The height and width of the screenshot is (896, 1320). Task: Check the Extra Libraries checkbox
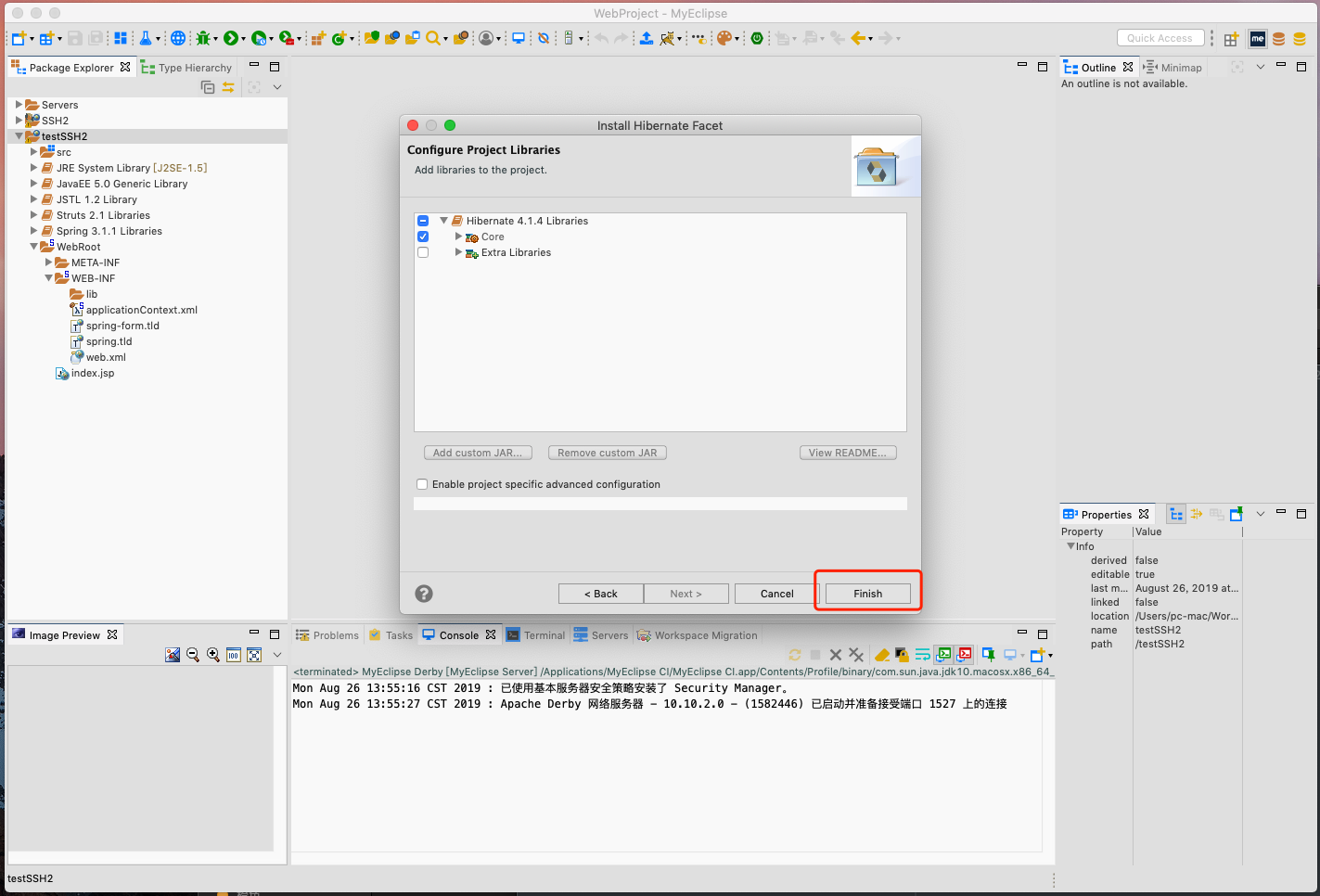(x=423, y=252)
